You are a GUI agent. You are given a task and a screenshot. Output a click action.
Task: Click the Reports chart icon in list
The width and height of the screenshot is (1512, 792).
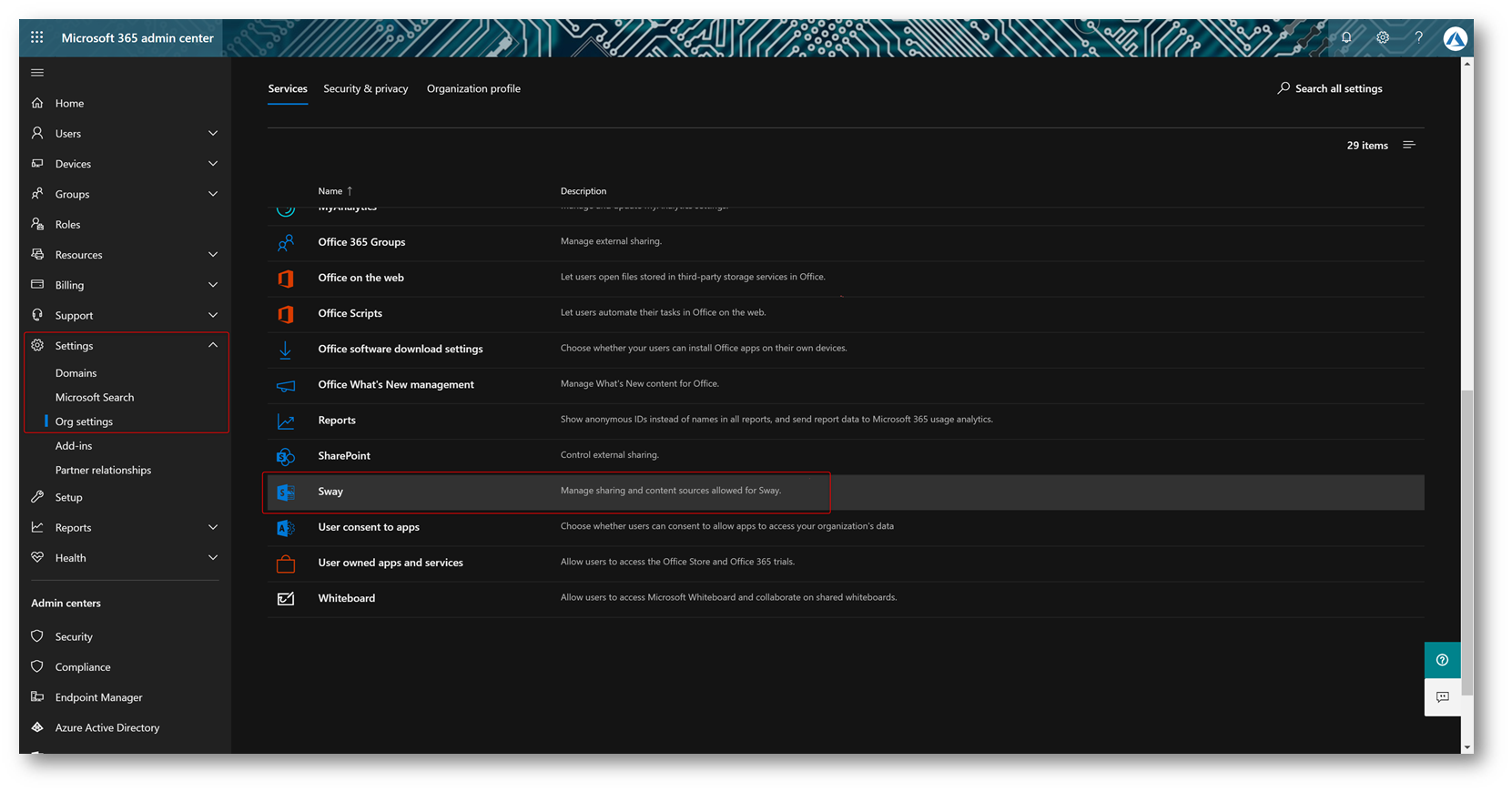coord(286,421)
